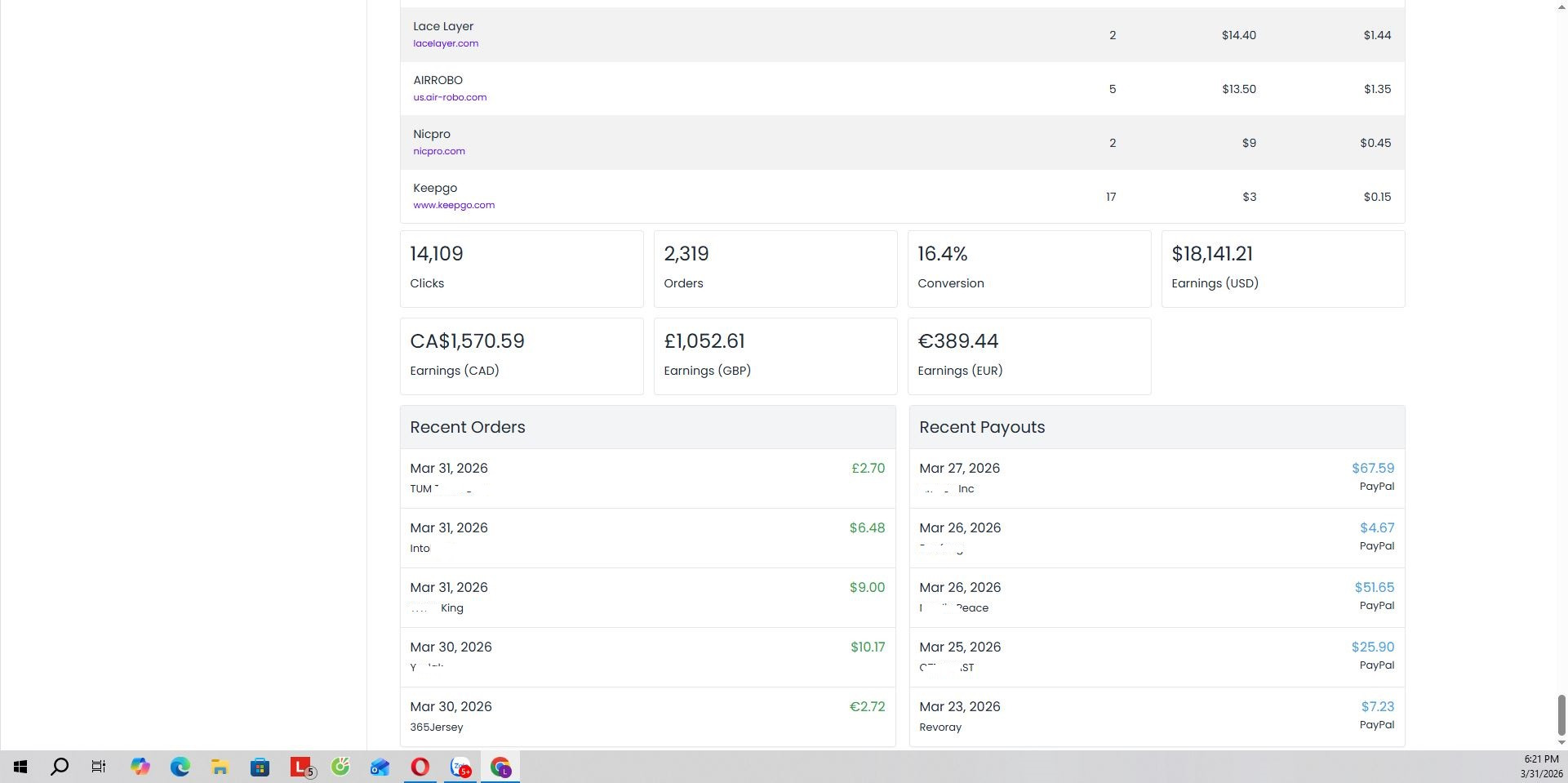Open Microsoft Edge from taskbar
1568x783 pixels.
(180, 767)
